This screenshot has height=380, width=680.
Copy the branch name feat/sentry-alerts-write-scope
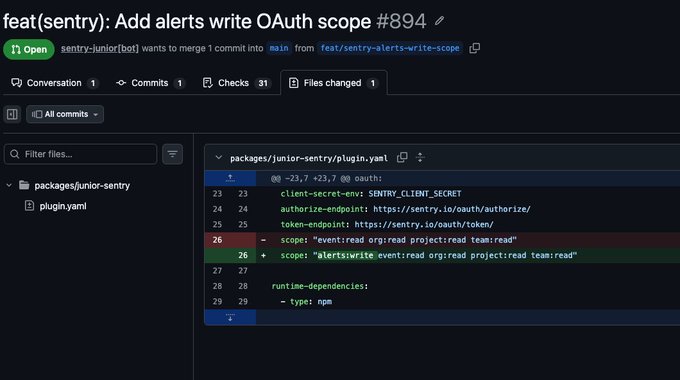(x=474, y=48)
